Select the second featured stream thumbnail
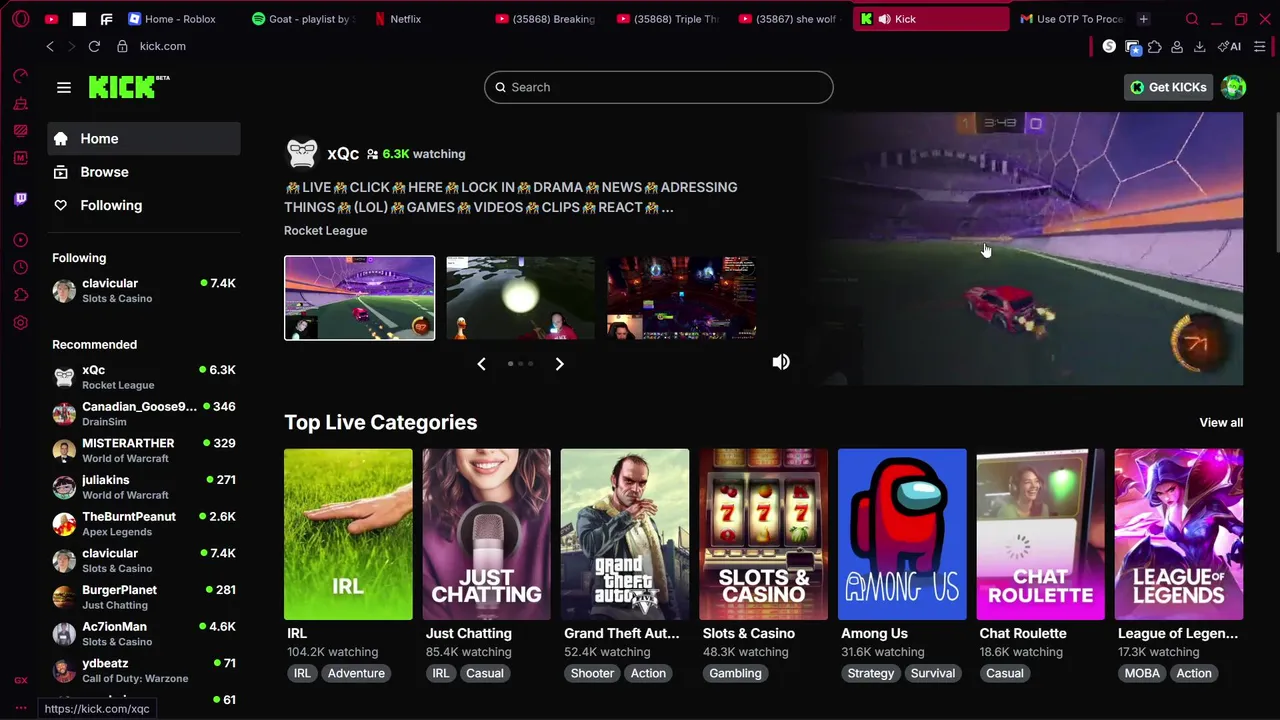This screenshot has height=720, width=1280. (x=520, y=298)
